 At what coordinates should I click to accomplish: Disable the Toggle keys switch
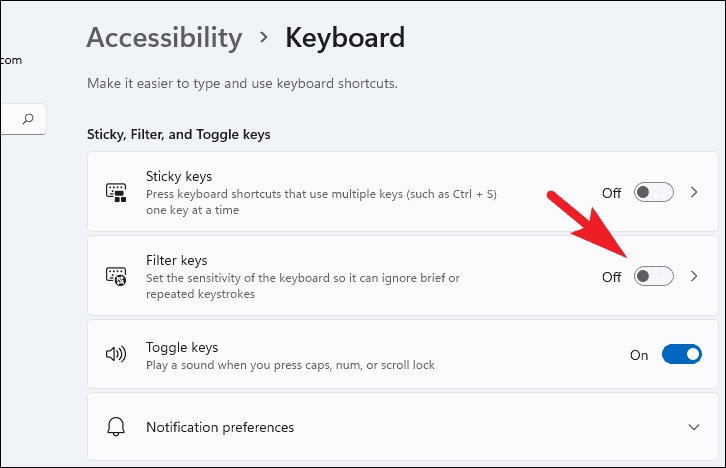(682, 354)
